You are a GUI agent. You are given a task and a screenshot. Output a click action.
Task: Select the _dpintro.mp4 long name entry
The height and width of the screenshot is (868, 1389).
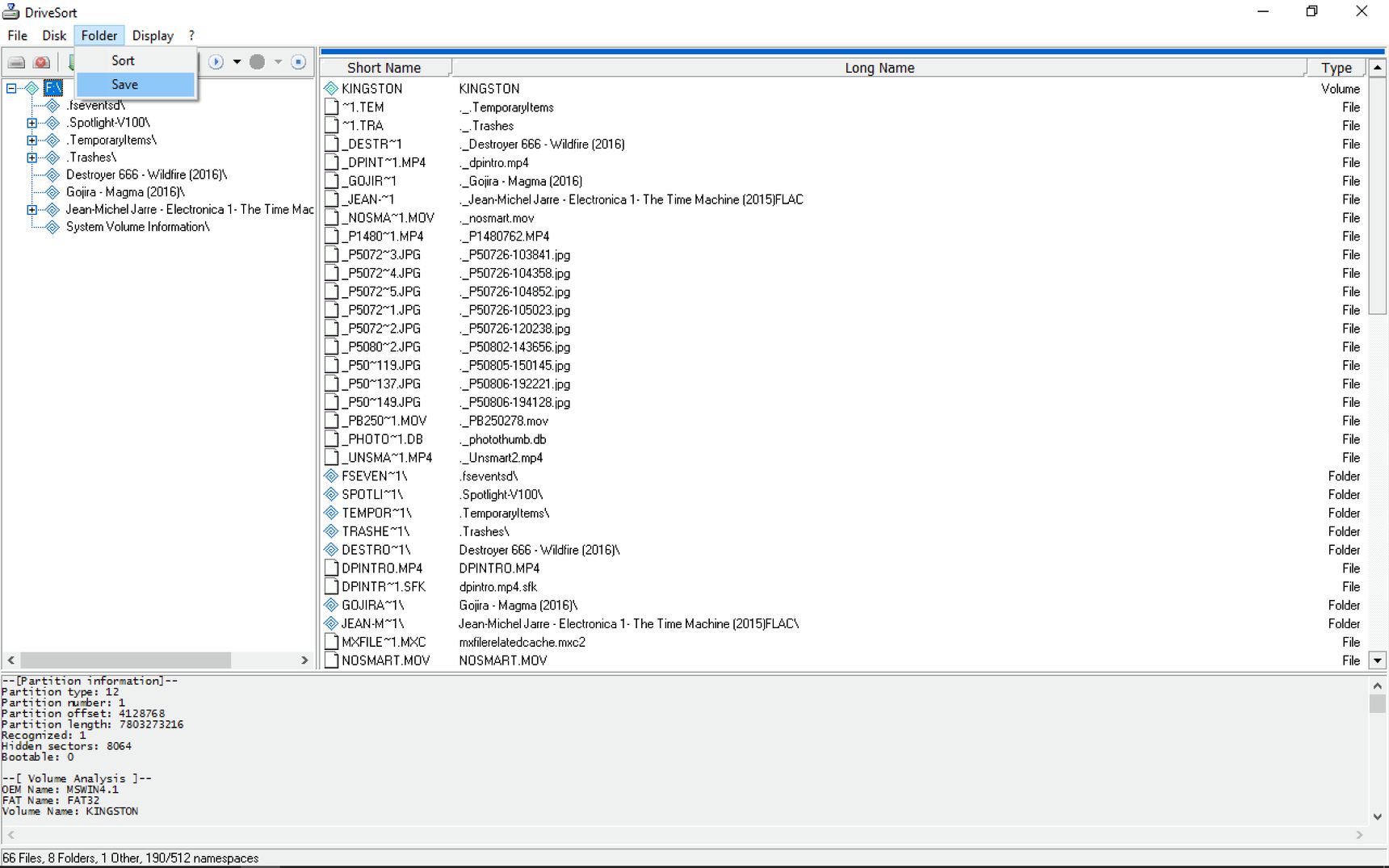494,163
